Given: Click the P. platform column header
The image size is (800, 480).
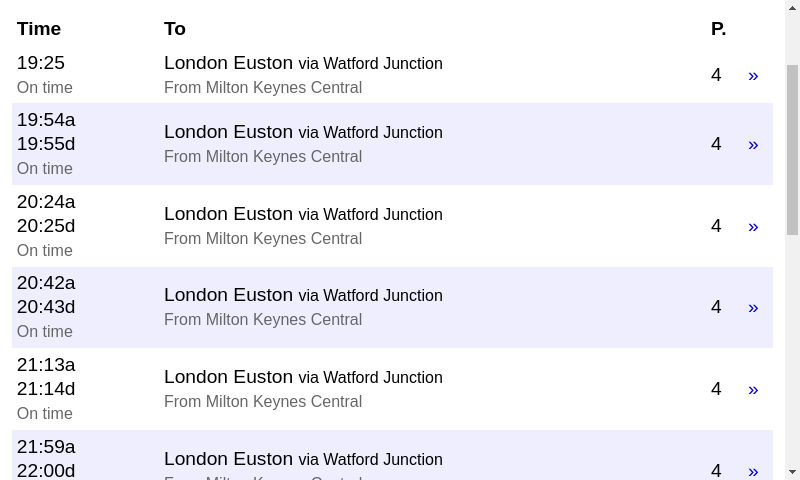Looking at the screenshot, I should tap(718, 29).
